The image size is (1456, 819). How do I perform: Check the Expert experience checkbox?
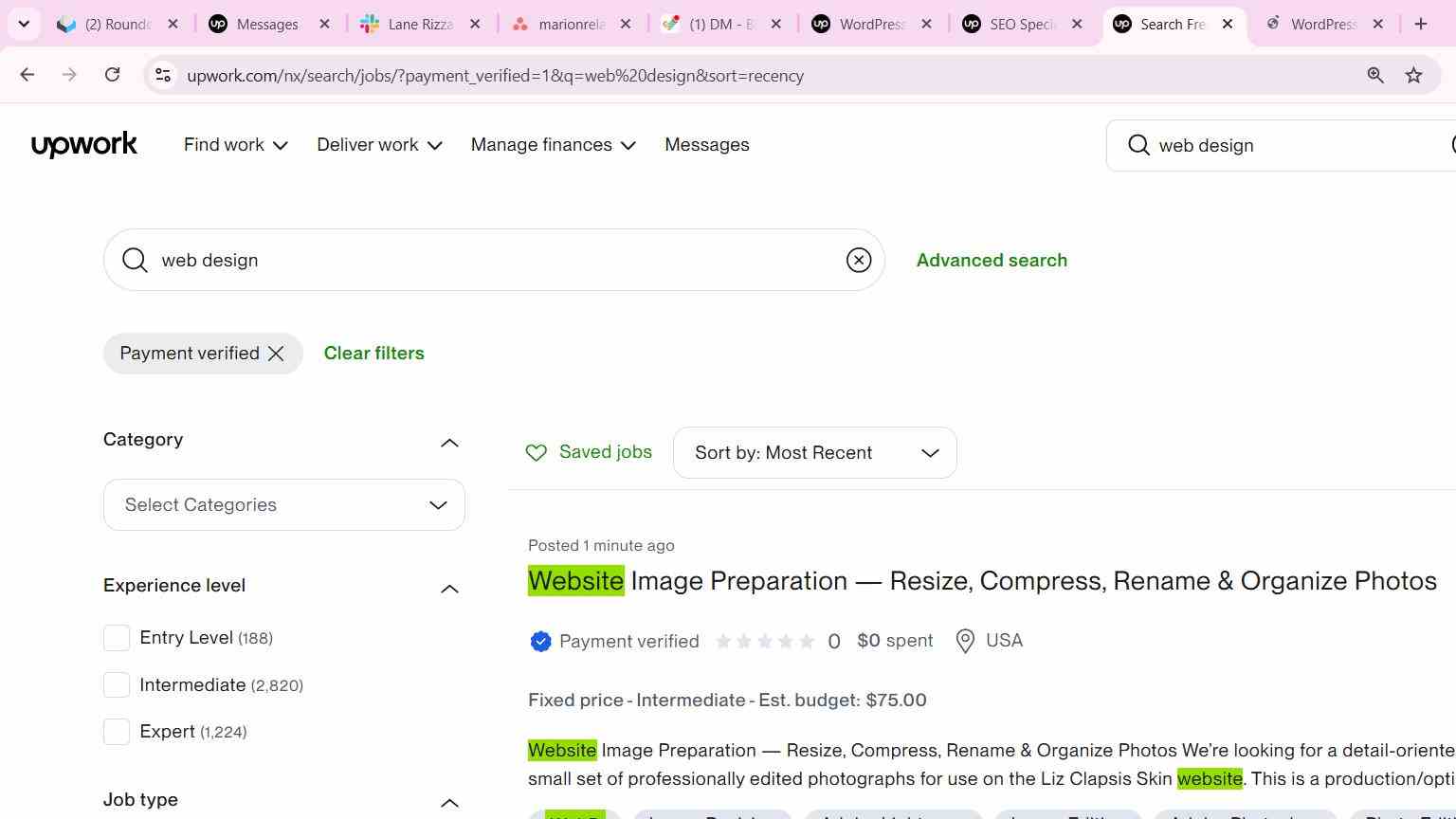[x=117, y=732]
